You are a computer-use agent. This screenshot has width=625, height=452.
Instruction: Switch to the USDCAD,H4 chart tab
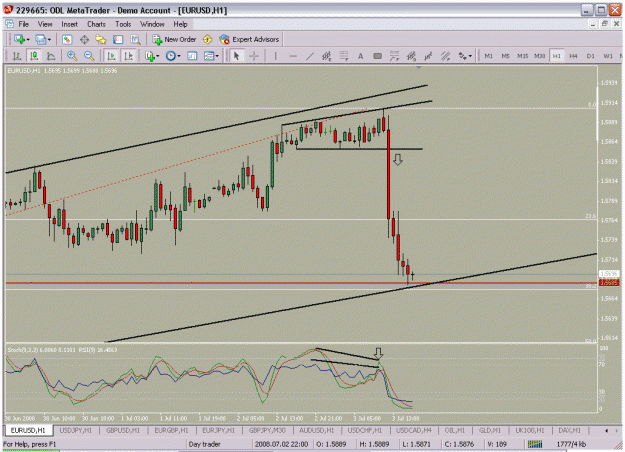tap(414, 430)
